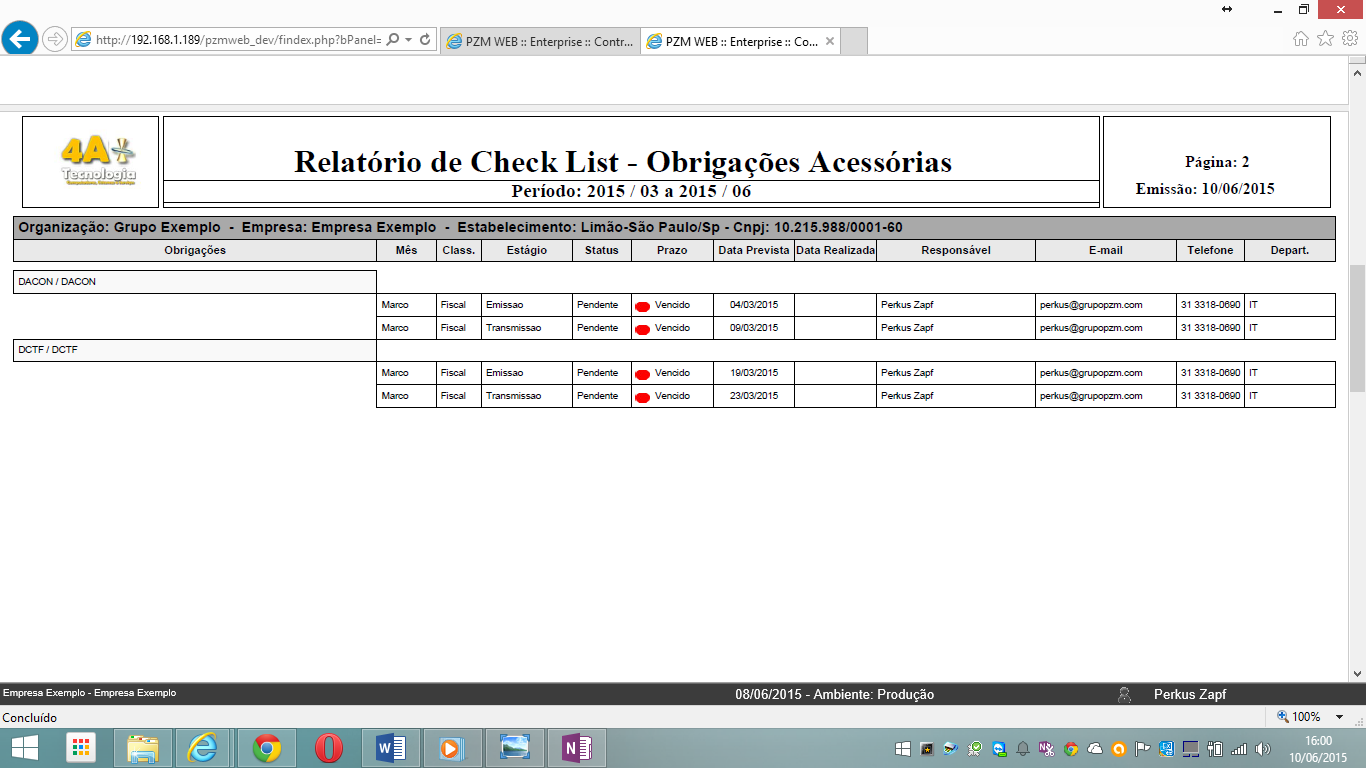
Task: Select the 'DCTF / DCTF' obligation row
Action: [x=195, y=350]
